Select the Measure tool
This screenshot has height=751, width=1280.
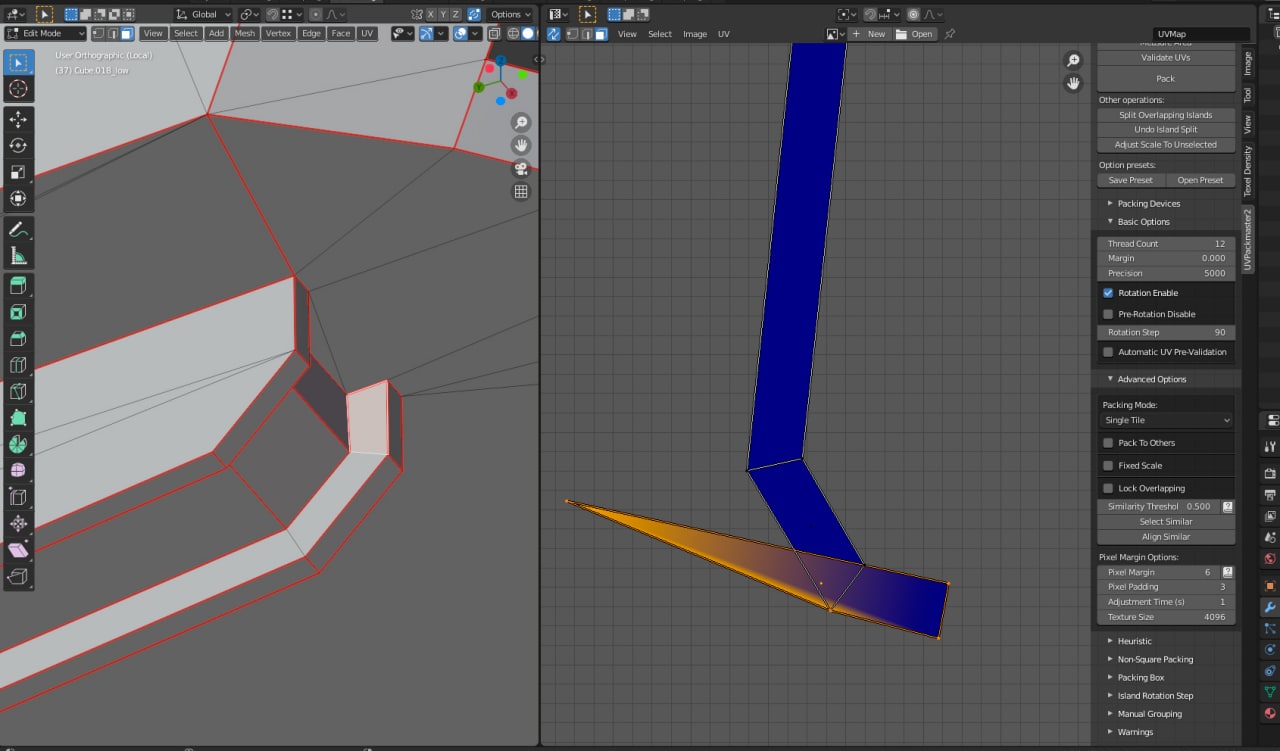tap(17, 255)
